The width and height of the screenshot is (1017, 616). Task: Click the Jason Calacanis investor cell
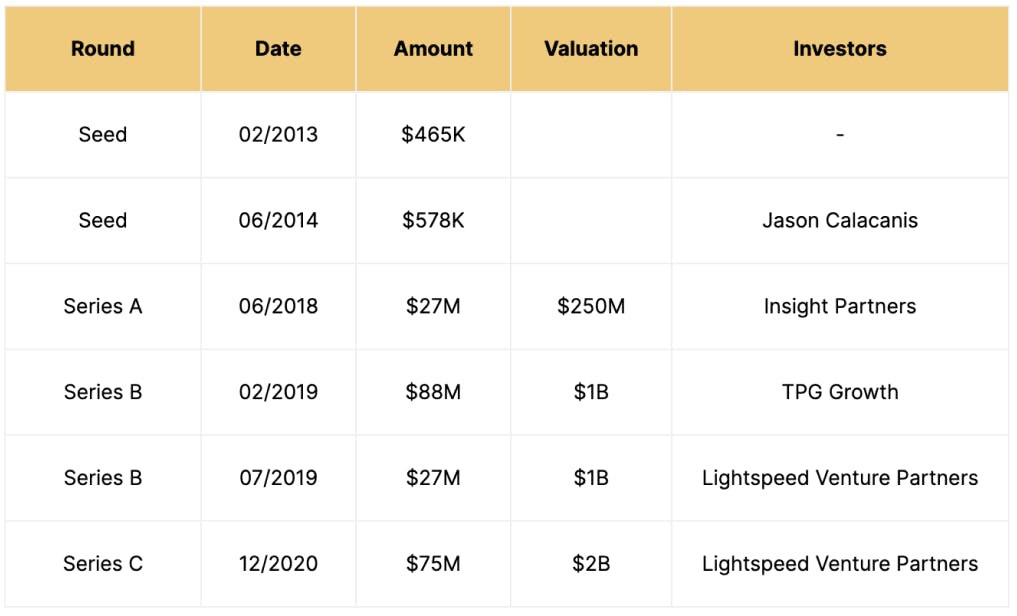pos(839,220)
